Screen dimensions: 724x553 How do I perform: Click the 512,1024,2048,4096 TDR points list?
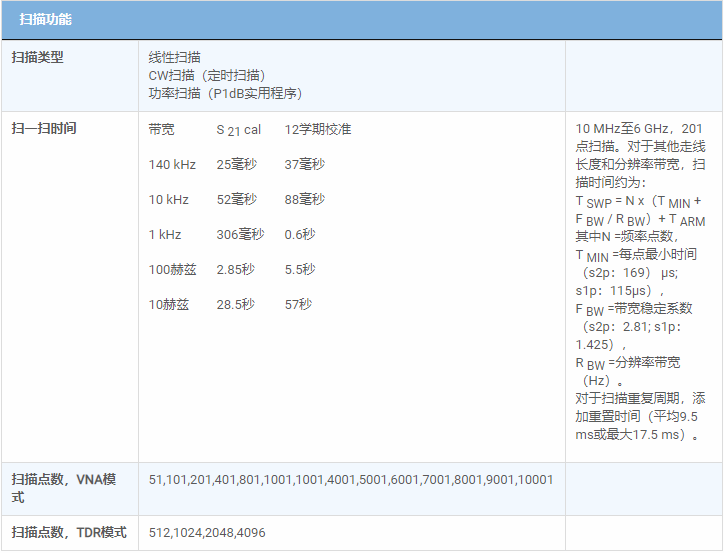(x=207, y=533)
